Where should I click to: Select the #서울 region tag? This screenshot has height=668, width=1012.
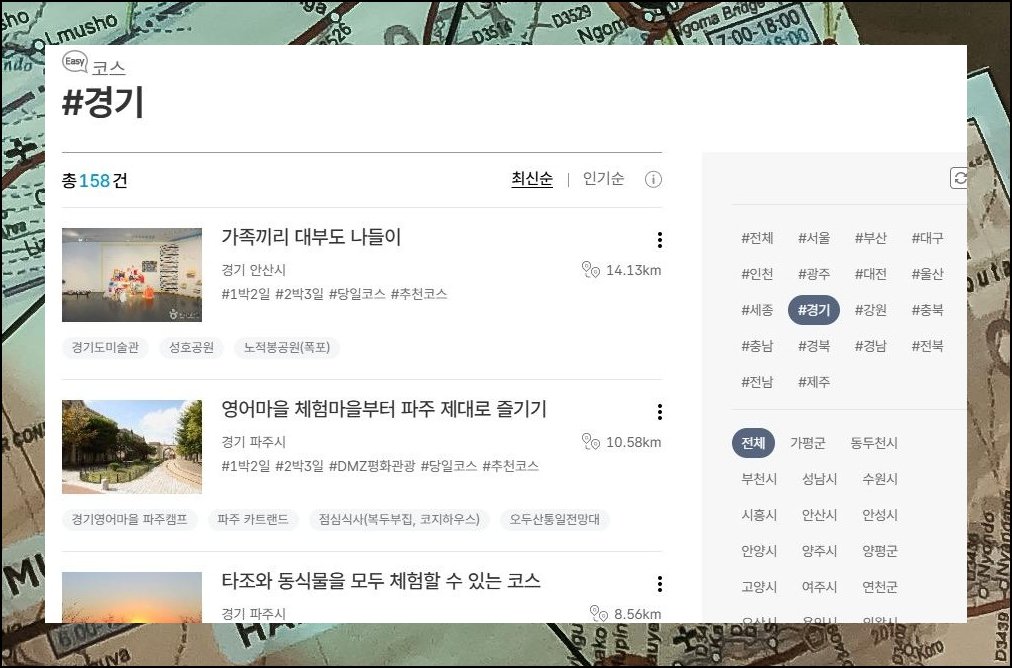tap(814, 238)
